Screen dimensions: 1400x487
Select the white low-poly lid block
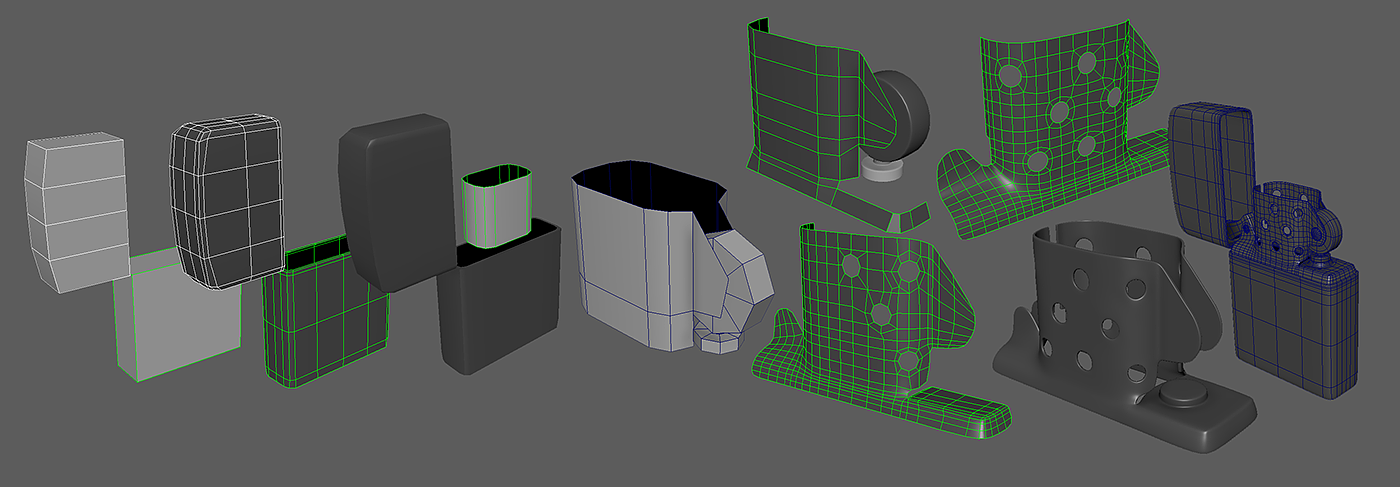[74, 208]
